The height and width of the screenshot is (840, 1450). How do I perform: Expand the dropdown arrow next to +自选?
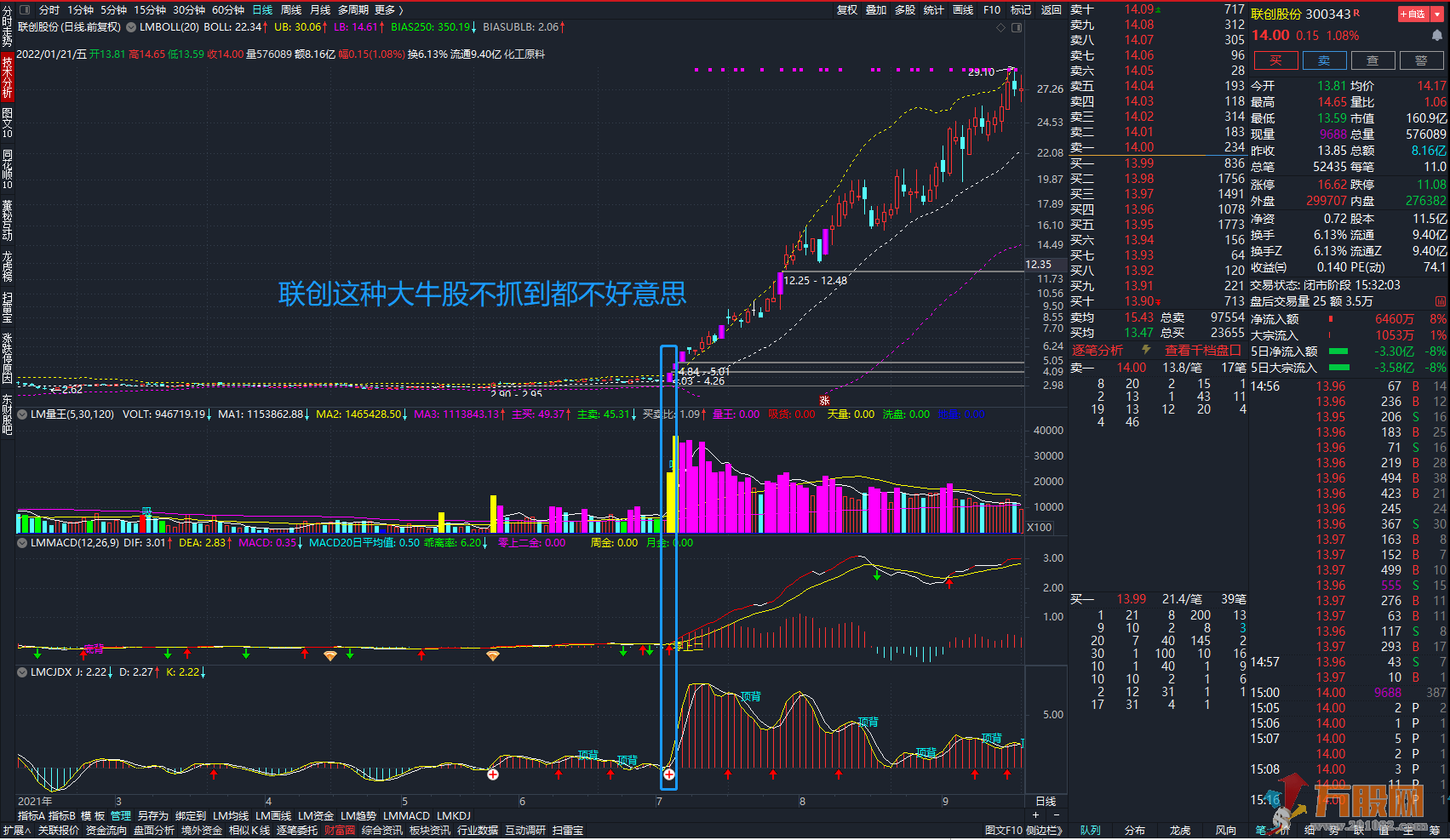[1437, 14]
